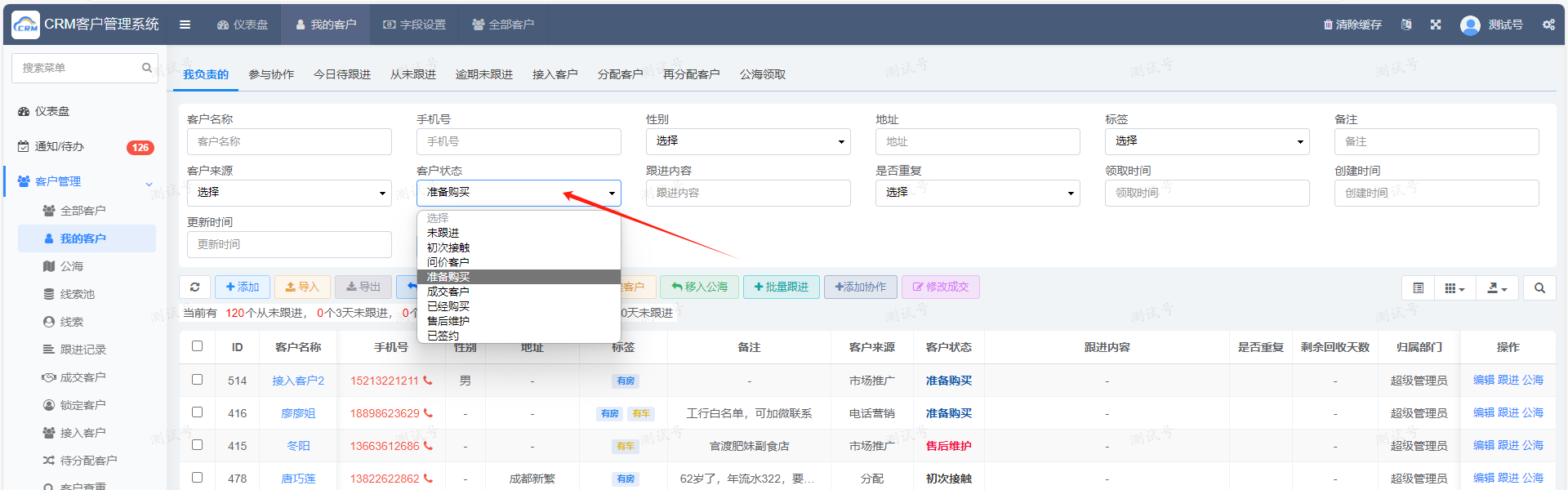Click the fullscreen expand icon
Screen dimensions: 1568x490
coord(1436,24)
